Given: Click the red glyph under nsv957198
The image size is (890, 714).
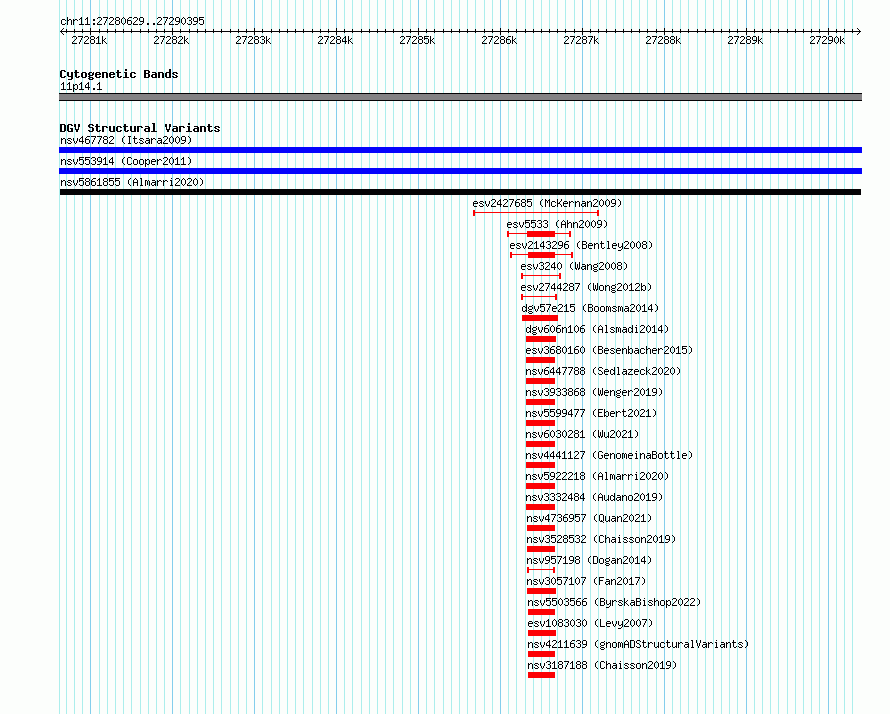Looking at the screenshot, I should click(541, 570).
